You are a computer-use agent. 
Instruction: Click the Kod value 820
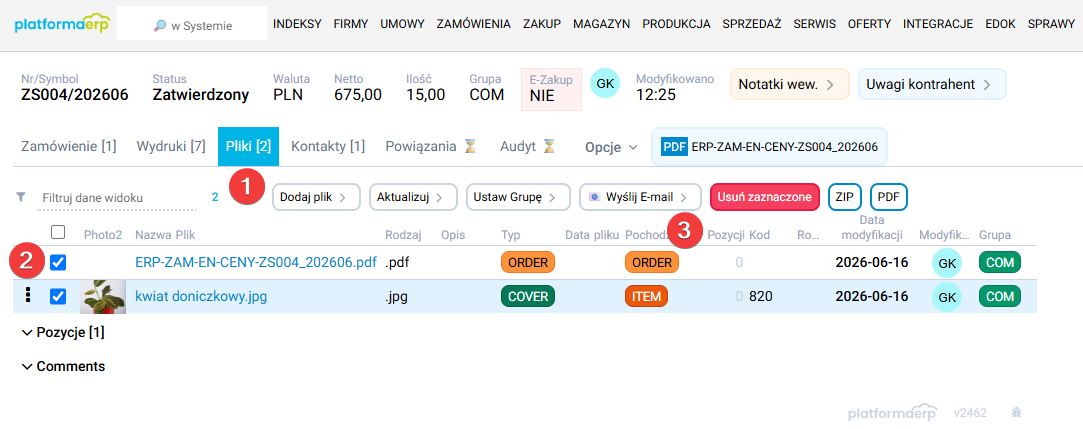coord(760,297)
